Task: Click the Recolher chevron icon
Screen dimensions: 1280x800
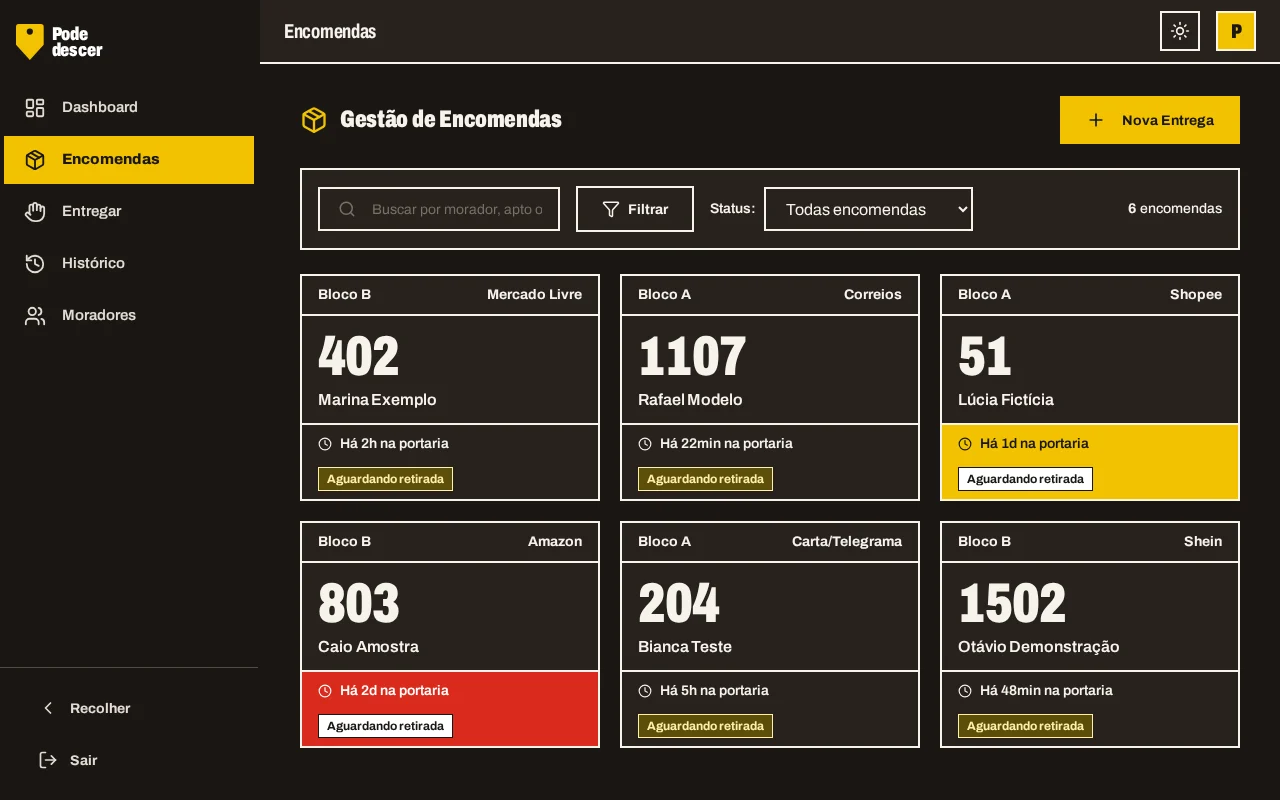Action: click(x=48, y=708)
